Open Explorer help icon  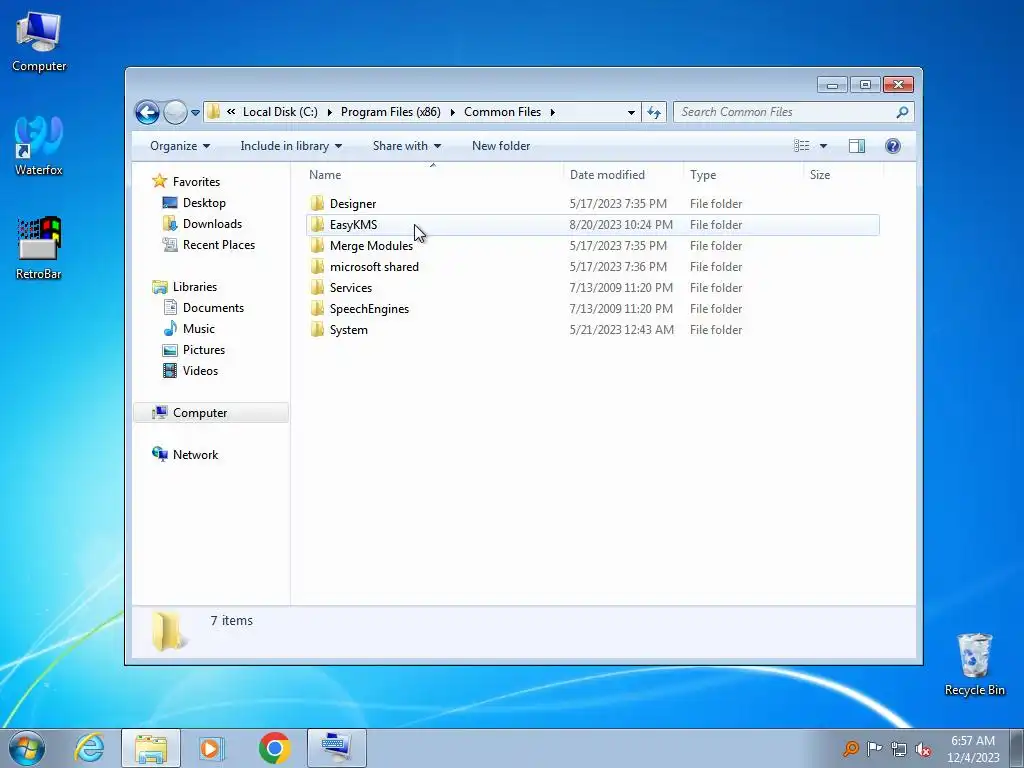(893, 146)
